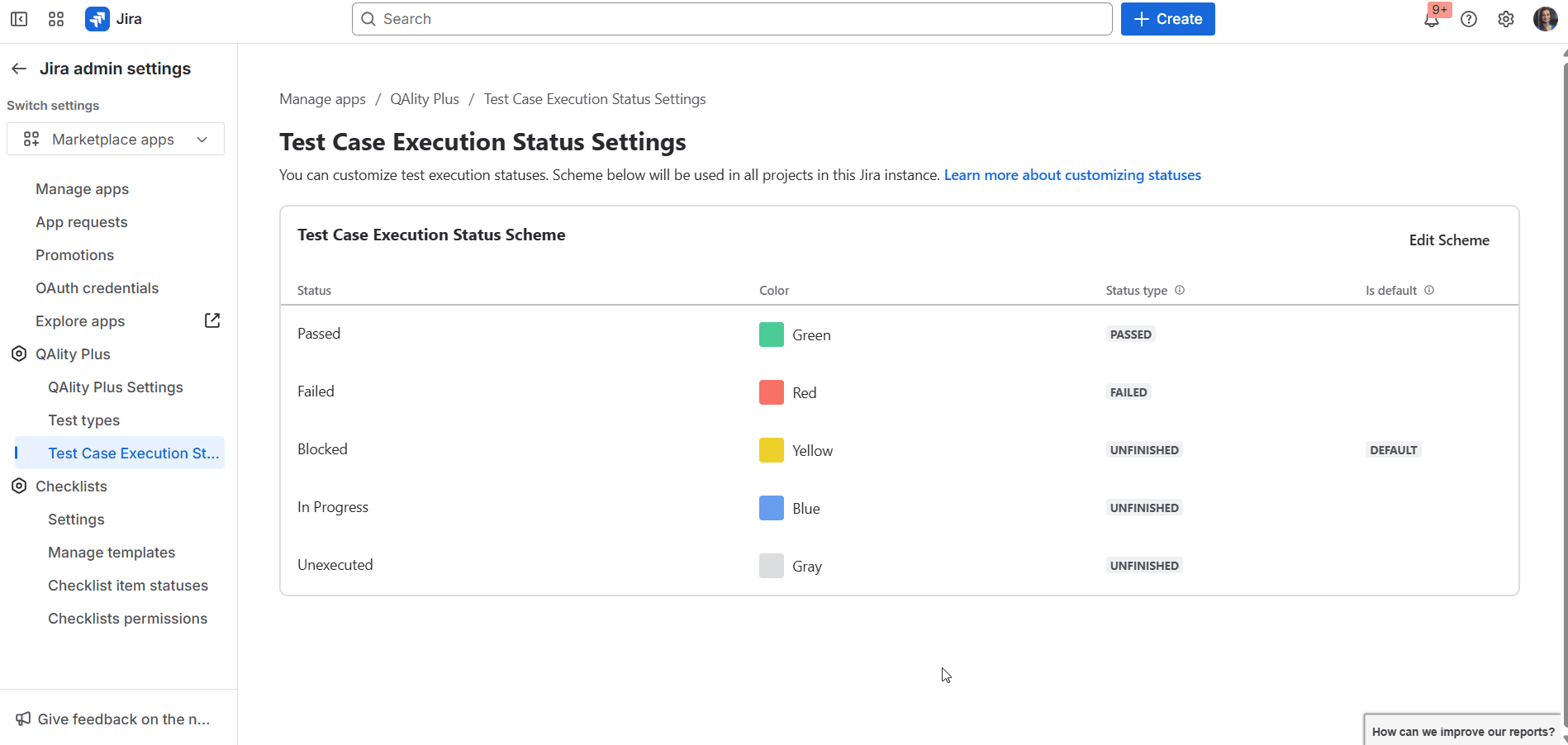The image size is (1568, 745).
Task: Open the help question mark icon
Action: point(1469,19)
